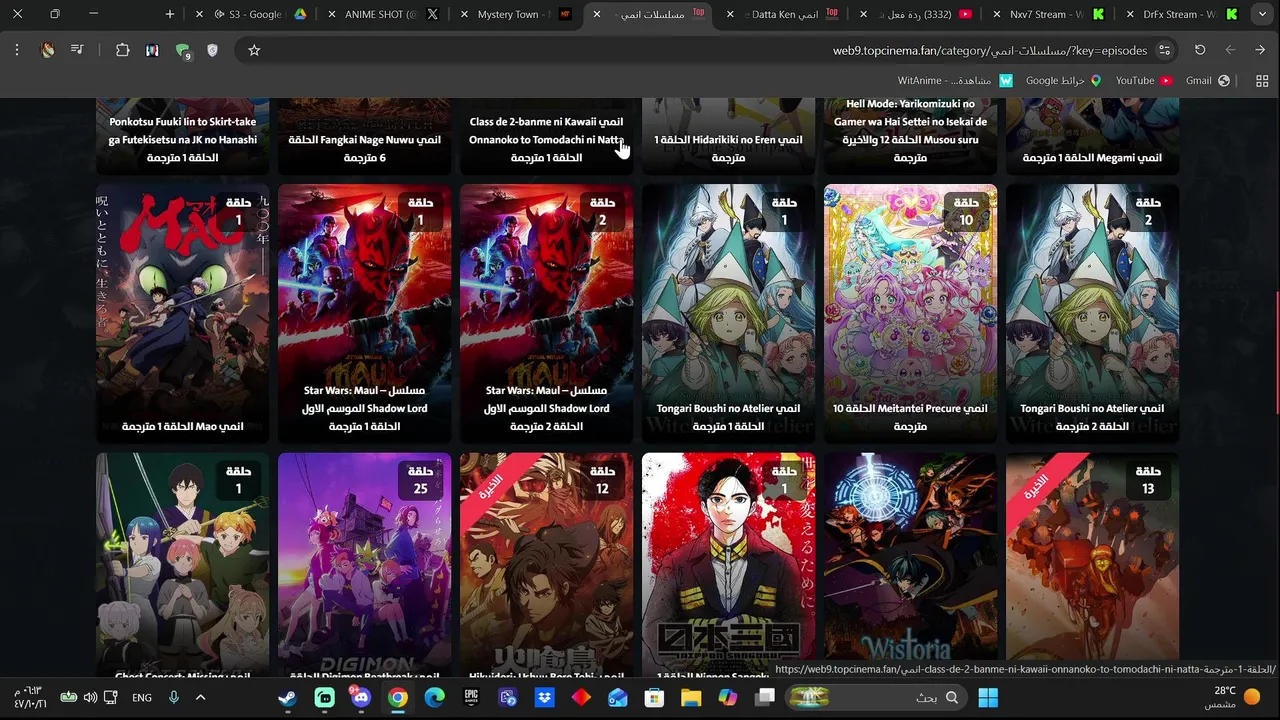Open Microsoft Store from the taskbar

click(654, 697)
